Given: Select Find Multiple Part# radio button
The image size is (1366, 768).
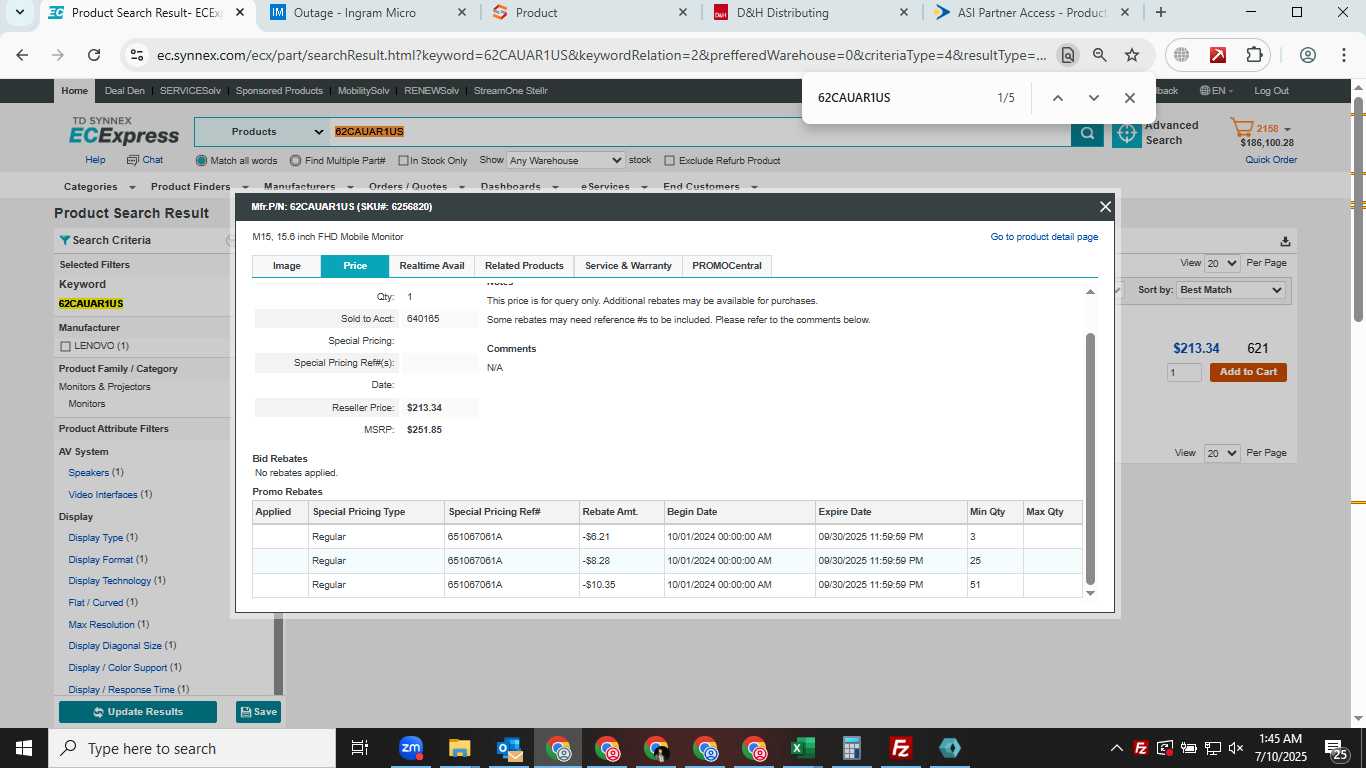Looking at the screenshot, I should 295,160.
